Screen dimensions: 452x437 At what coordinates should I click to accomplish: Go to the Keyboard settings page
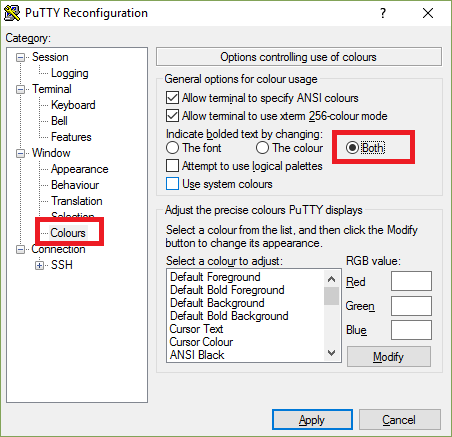(x=73, y=105)
